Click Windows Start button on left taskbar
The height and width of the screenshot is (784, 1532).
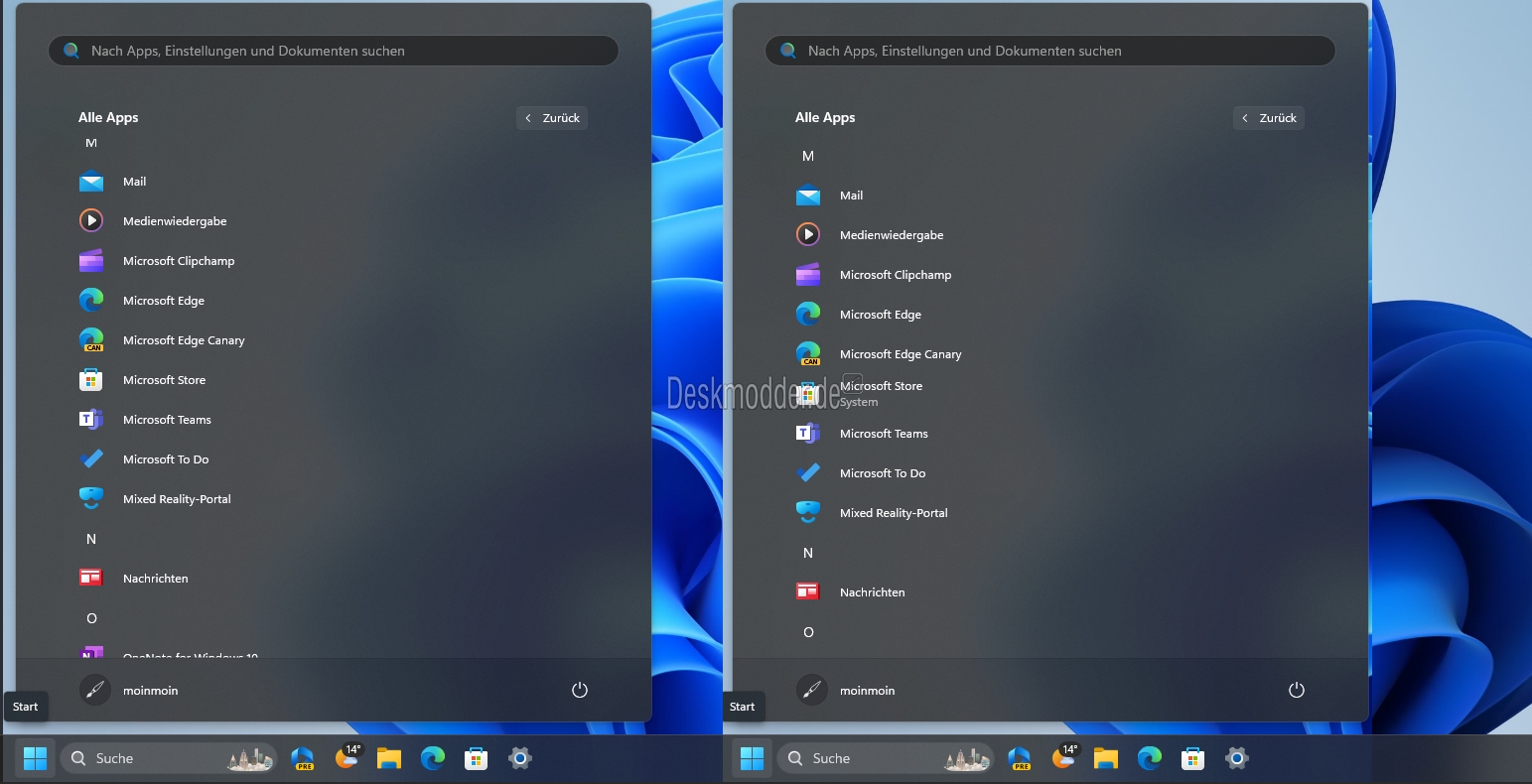point(35,758)
